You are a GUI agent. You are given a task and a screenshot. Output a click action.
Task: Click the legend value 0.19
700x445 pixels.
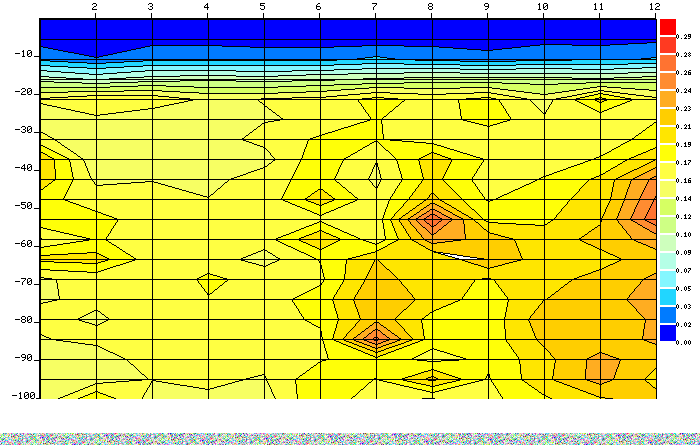(x=683, y=145)
